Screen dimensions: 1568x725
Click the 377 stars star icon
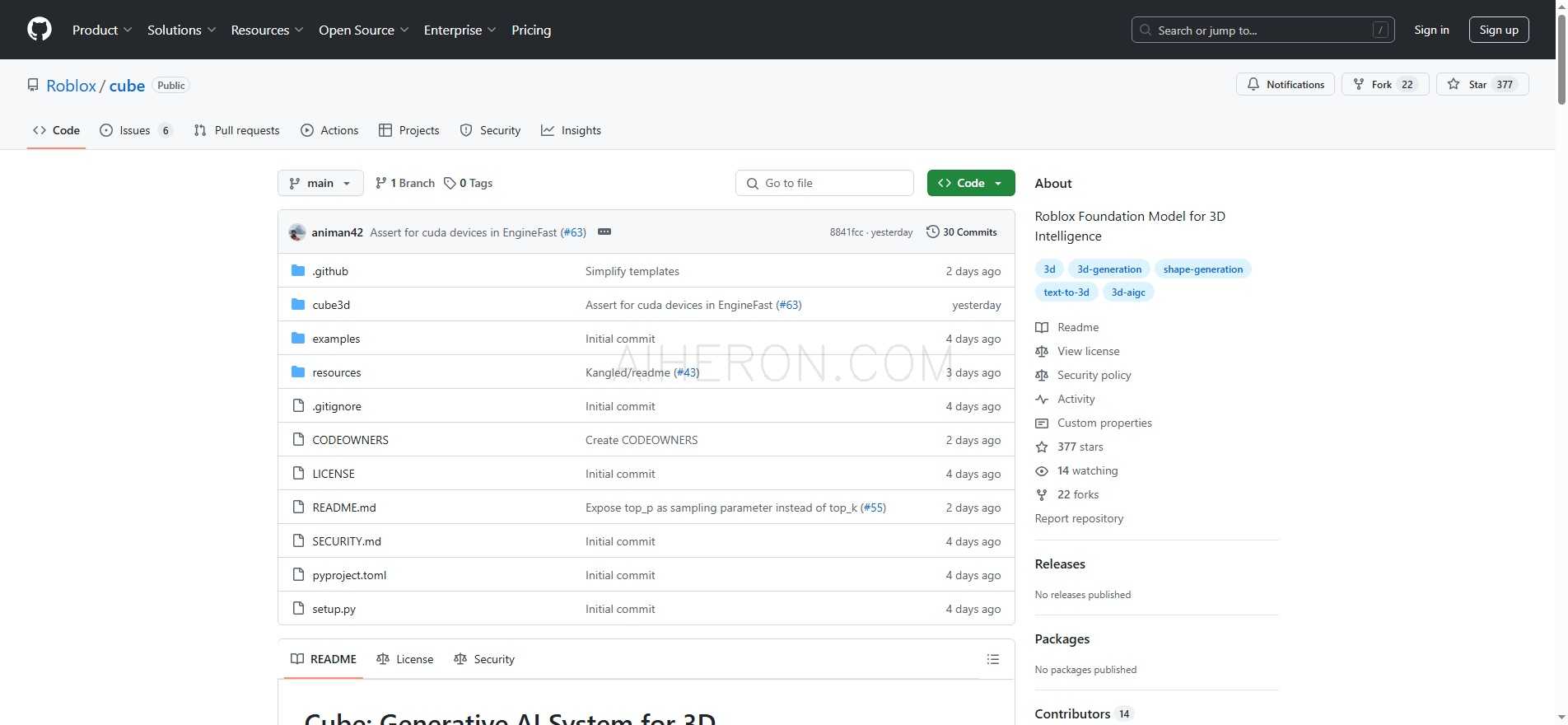(1042, 447)
